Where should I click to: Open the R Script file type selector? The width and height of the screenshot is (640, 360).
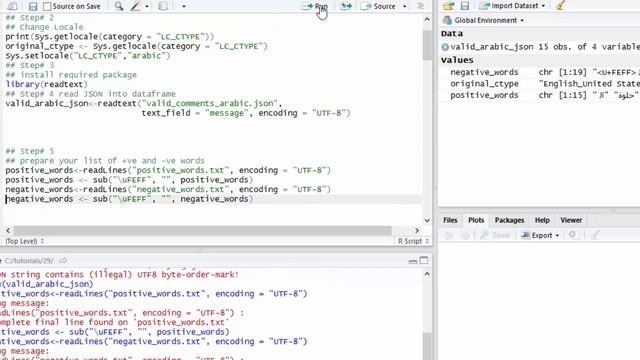[x=413, y=241]
